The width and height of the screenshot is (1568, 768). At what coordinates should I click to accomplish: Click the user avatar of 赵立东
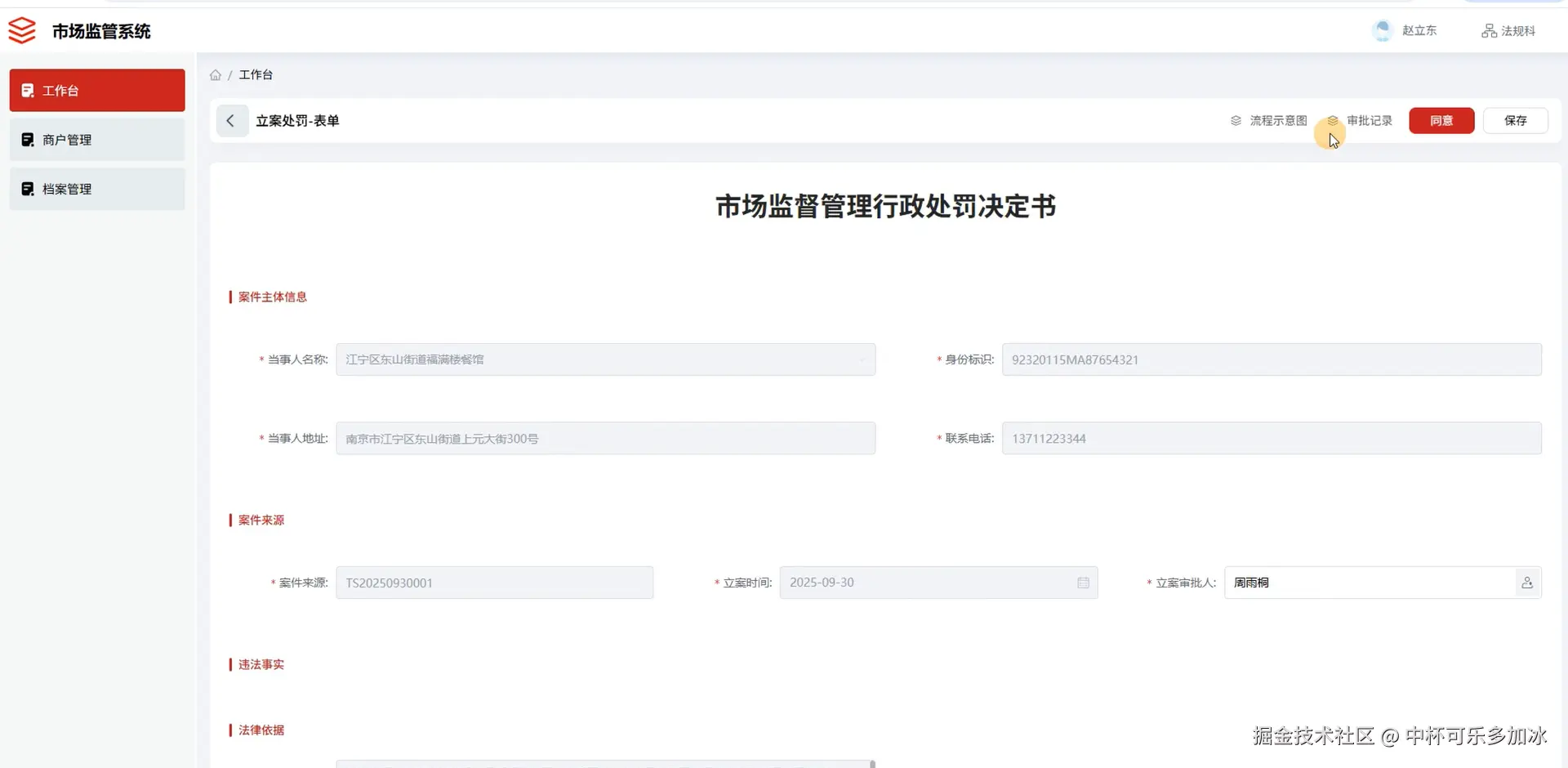point(1383,31)
